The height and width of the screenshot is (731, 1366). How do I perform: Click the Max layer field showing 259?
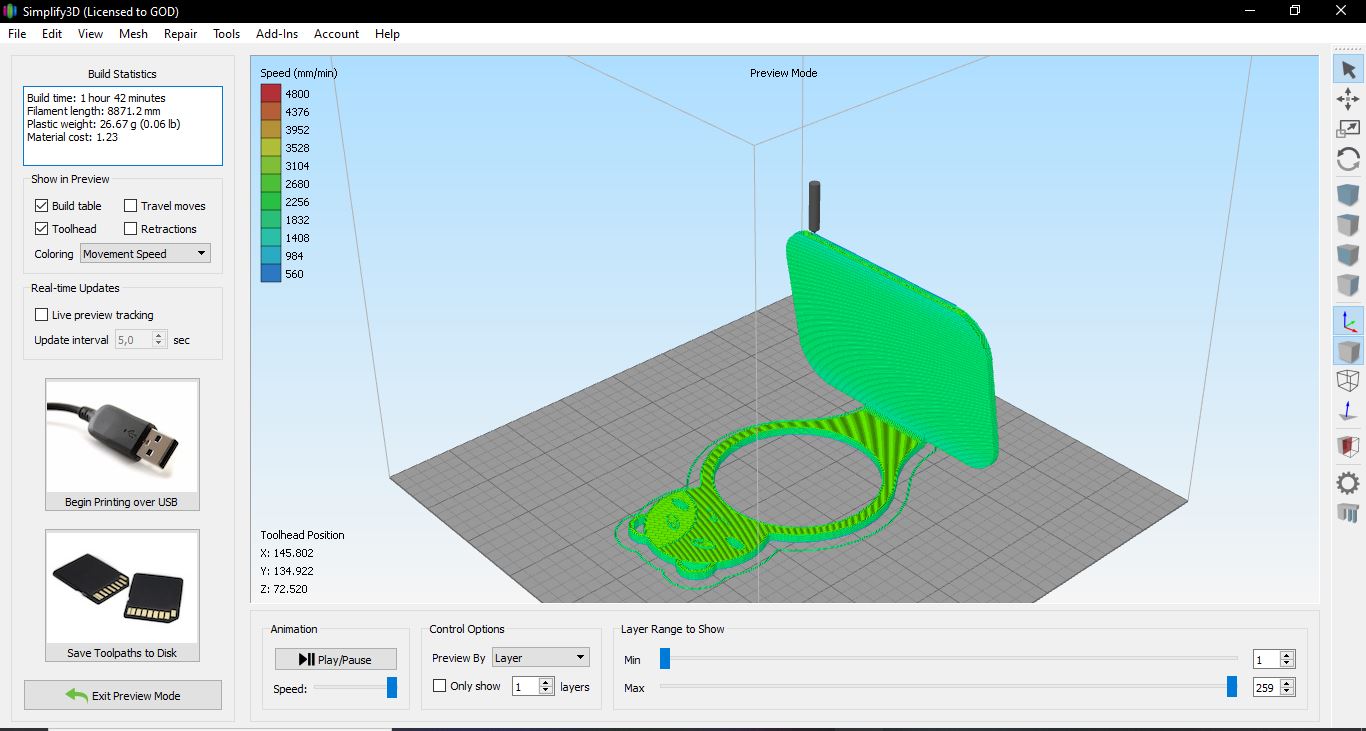coord(1266,687)
